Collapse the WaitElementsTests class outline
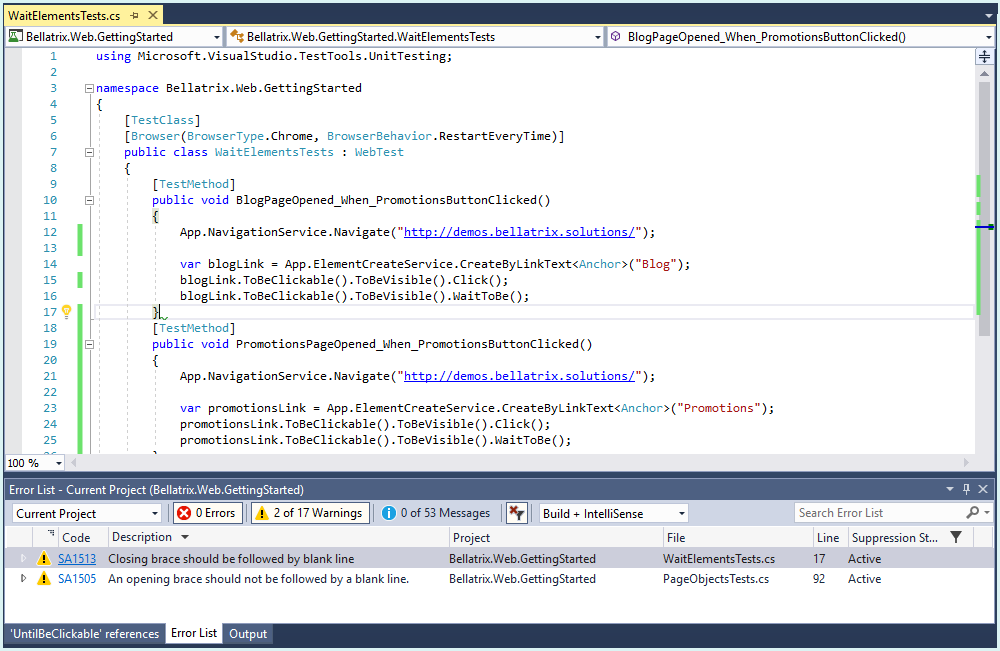 (89, 152)
